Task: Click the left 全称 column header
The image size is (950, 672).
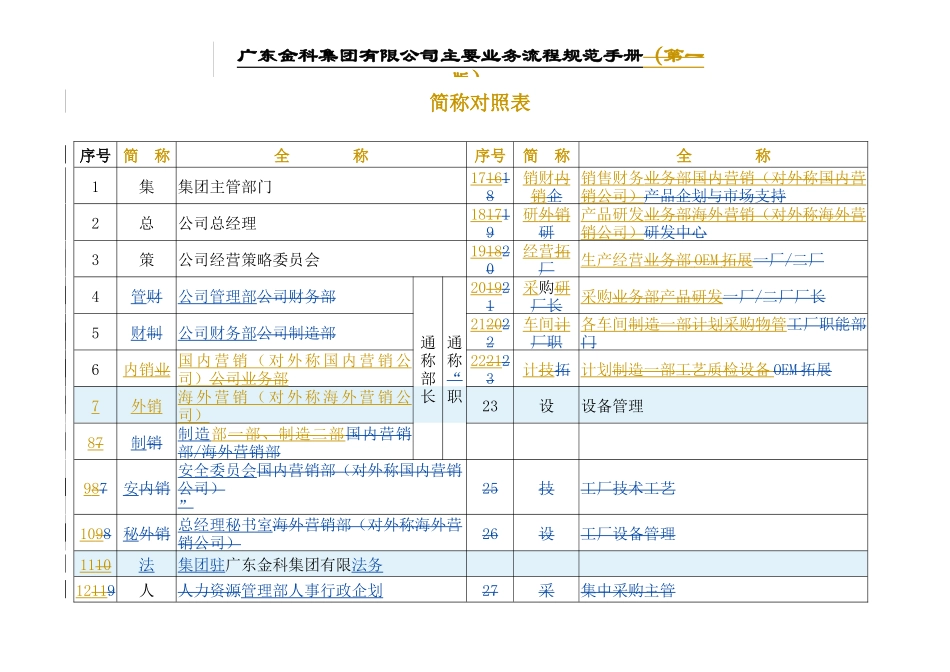Action: coord(321,156)
